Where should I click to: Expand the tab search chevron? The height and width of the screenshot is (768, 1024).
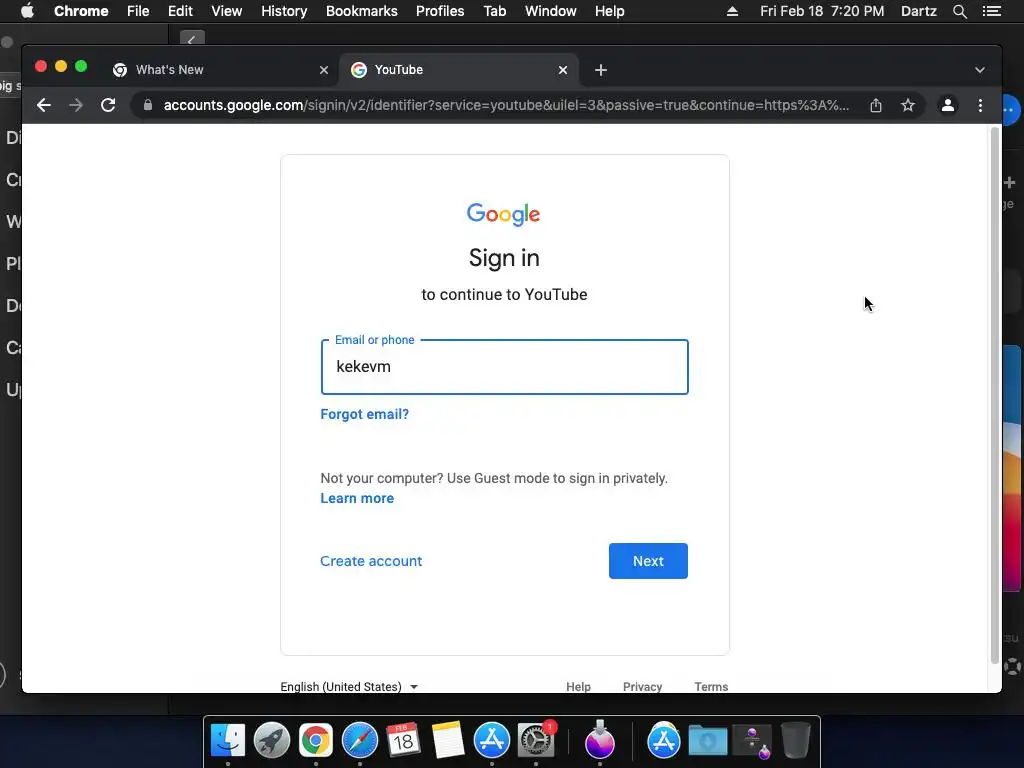point(980,70)
